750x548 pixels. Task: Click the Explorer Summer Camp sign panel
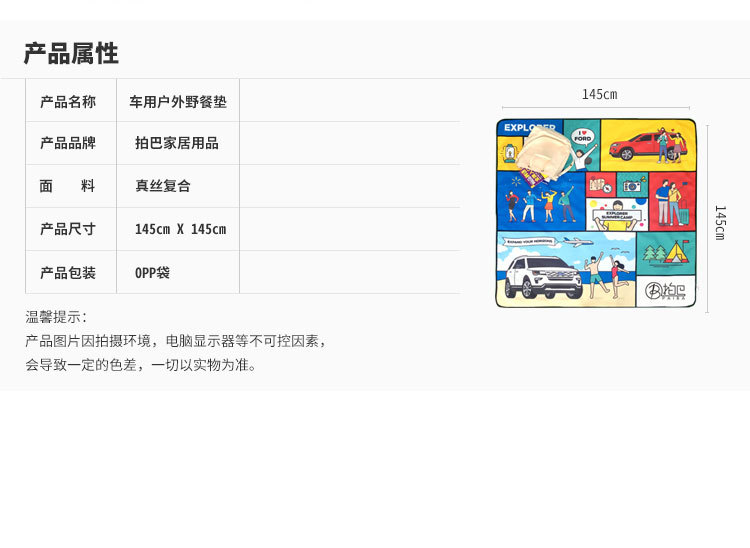click(616, 215)
